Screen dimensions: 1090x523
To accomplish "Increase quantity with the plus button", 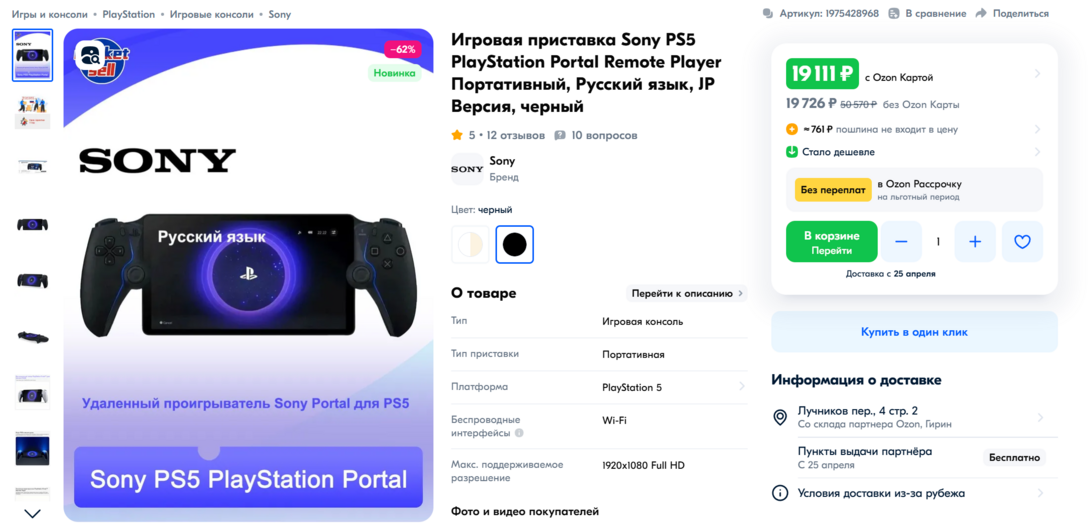I will click(975, 241).
